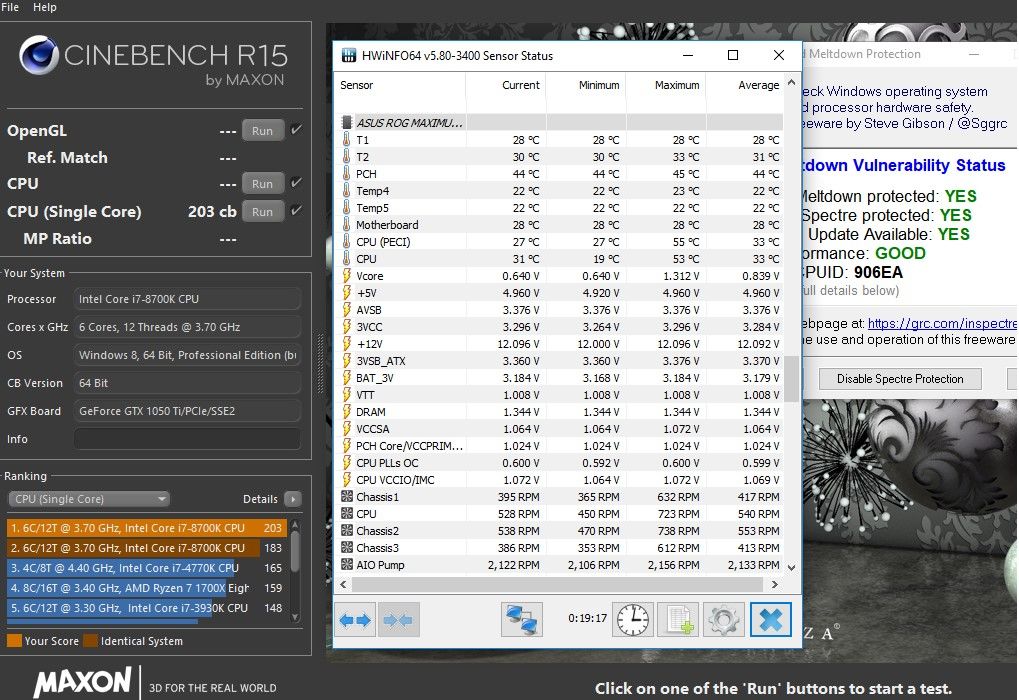
Task: Open the Help menu
Action: tap(45, 7)
